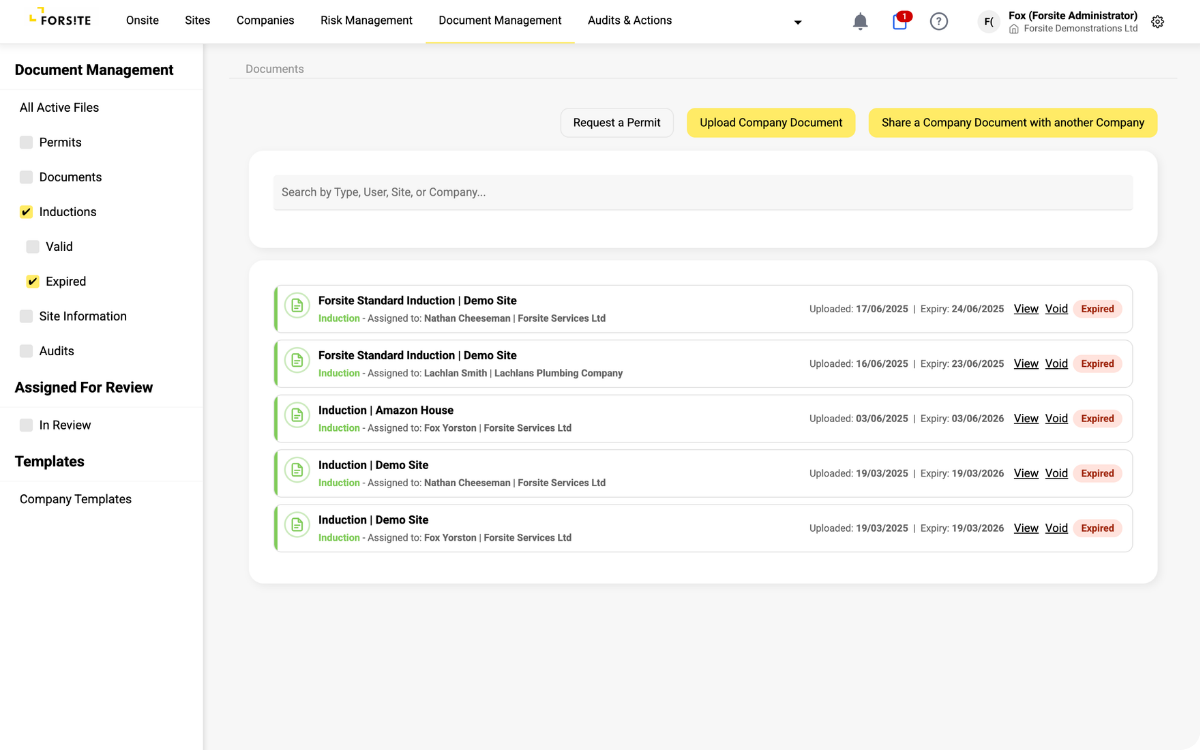Open the help question mark icon
This screenshot has width=1200, height=750.
click(x=938, y=21)
